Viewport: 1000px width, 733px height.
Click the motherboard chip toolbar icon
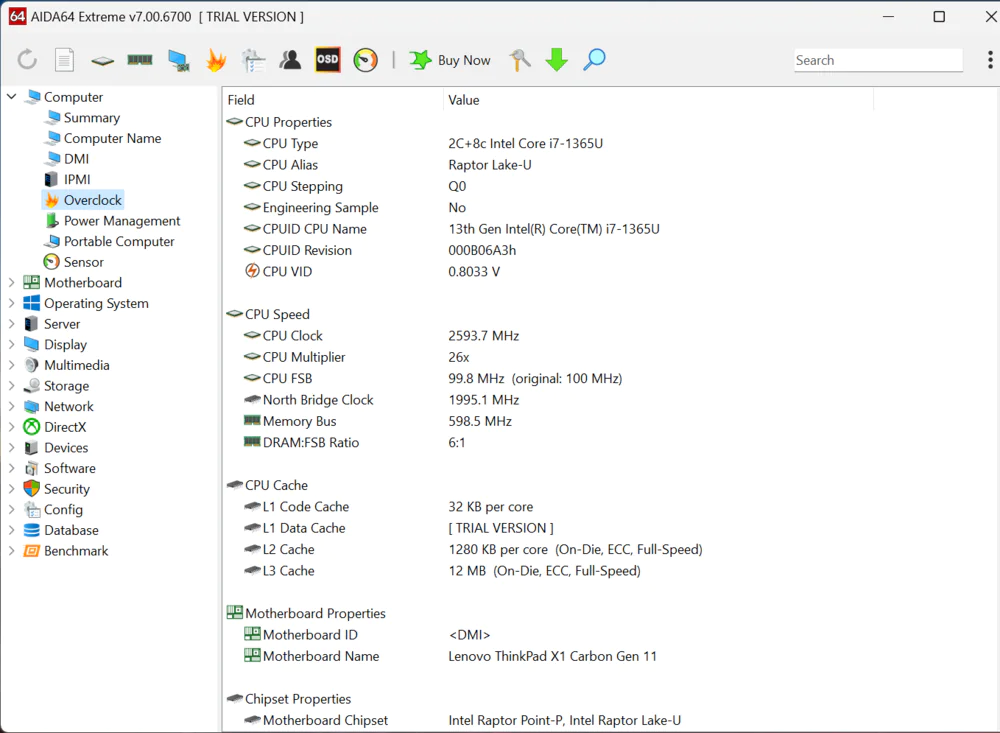tap(102, 61)
